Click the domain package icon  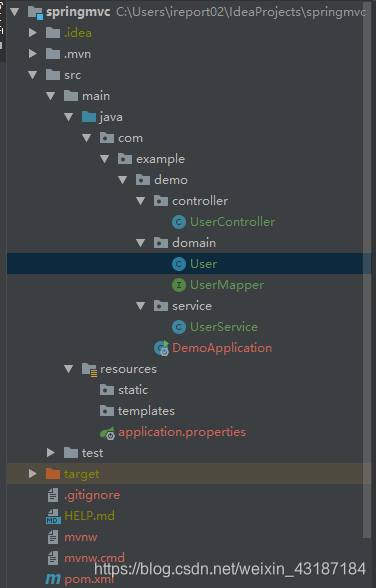pyautogui.click(x=161, y=243)
